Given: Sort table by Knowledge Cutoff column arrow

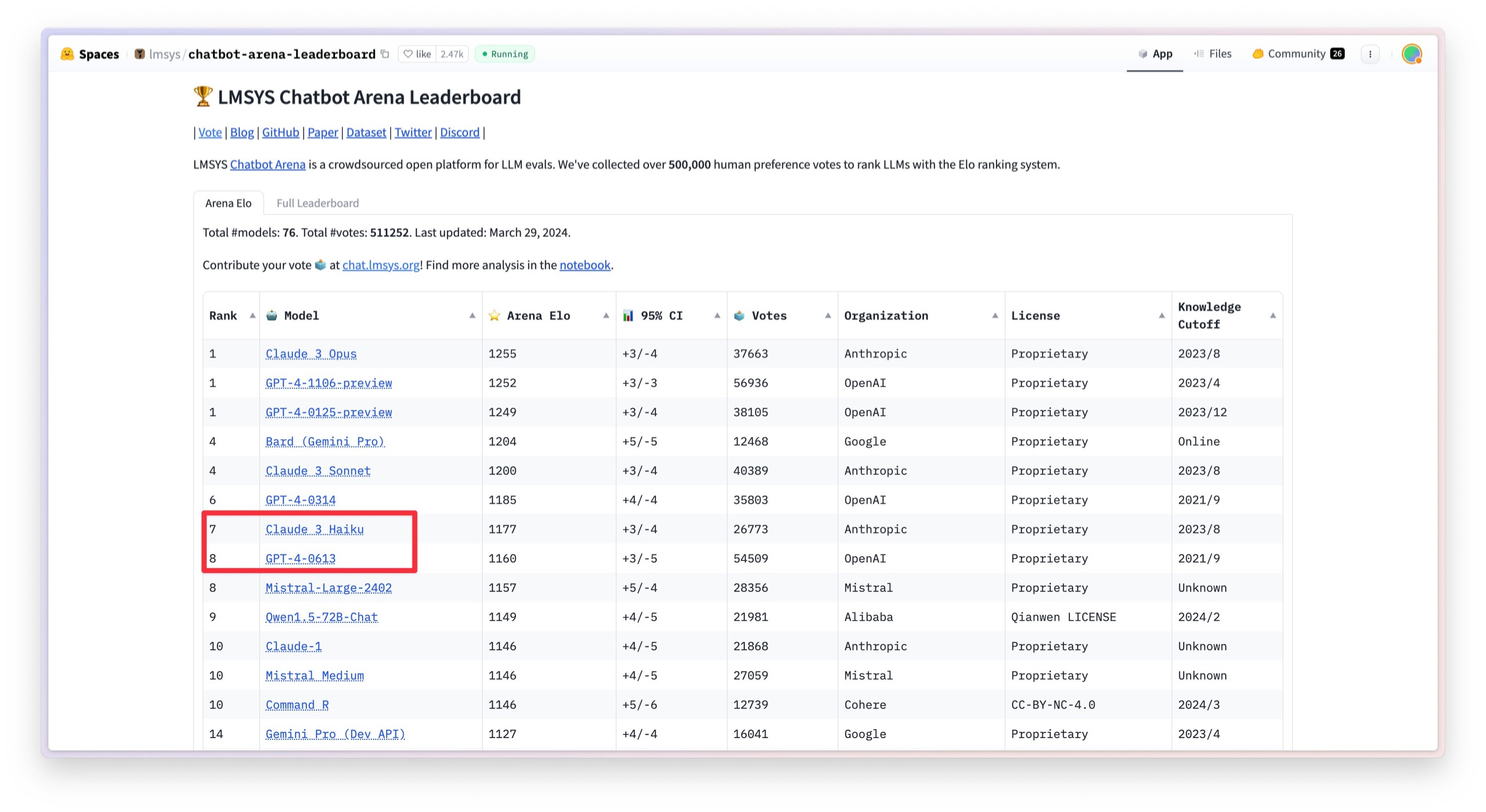Looking at the screenshot, I should [x=1273, y=316].
